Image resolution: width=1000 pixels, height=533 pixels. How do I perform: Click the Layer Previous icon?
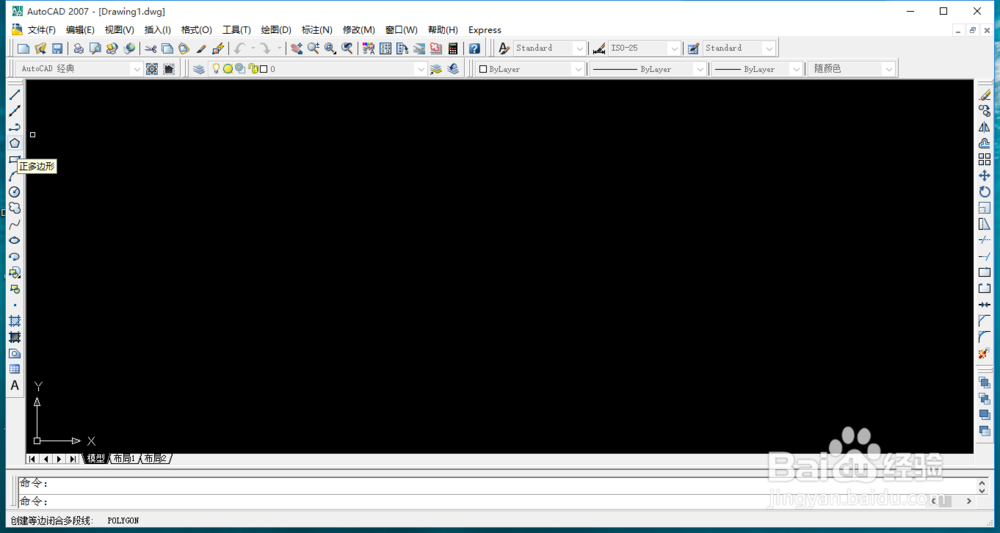453,69
